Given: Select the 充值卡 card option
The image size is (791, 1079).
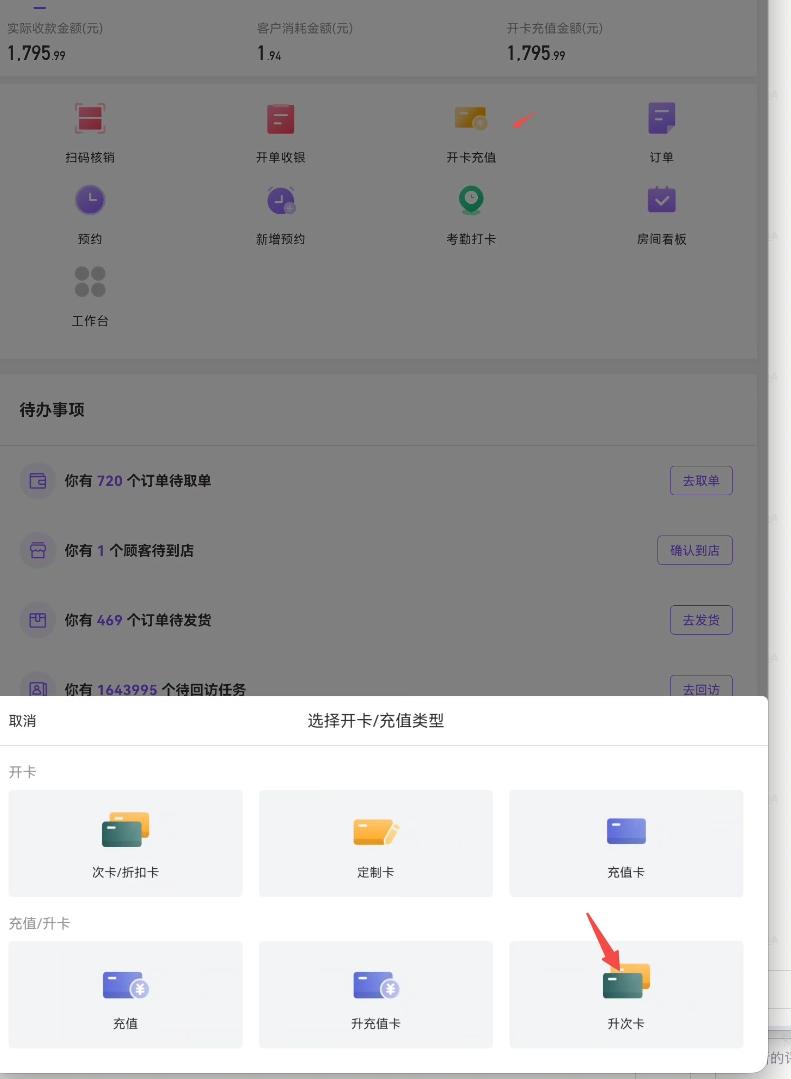Looking at the screenshot, I should (626, 843).
